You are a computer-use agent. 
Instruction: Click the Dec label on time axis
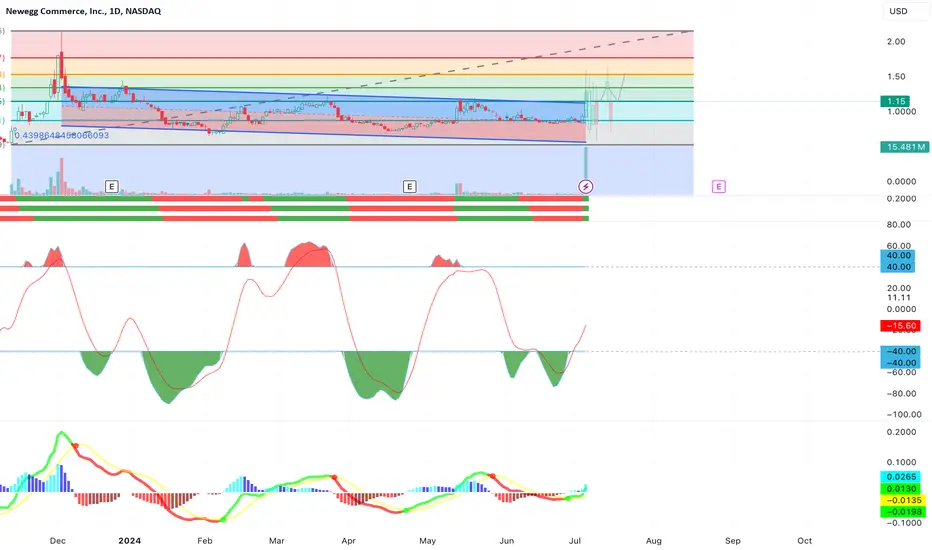point(58,540)
